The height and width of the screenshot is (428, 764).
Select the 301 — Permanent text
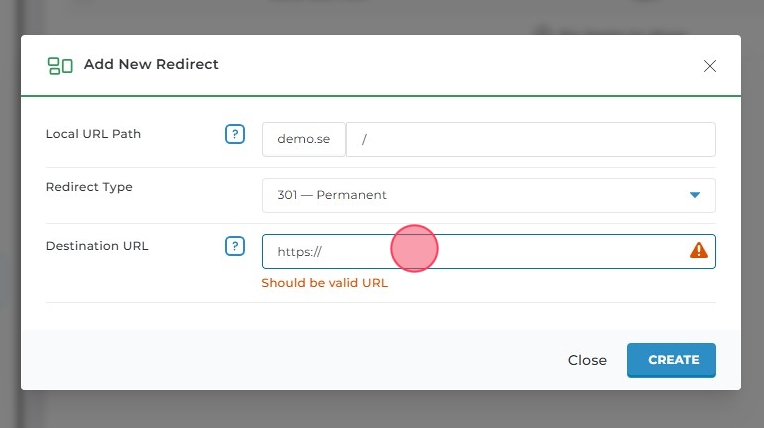tap(332, 195)
